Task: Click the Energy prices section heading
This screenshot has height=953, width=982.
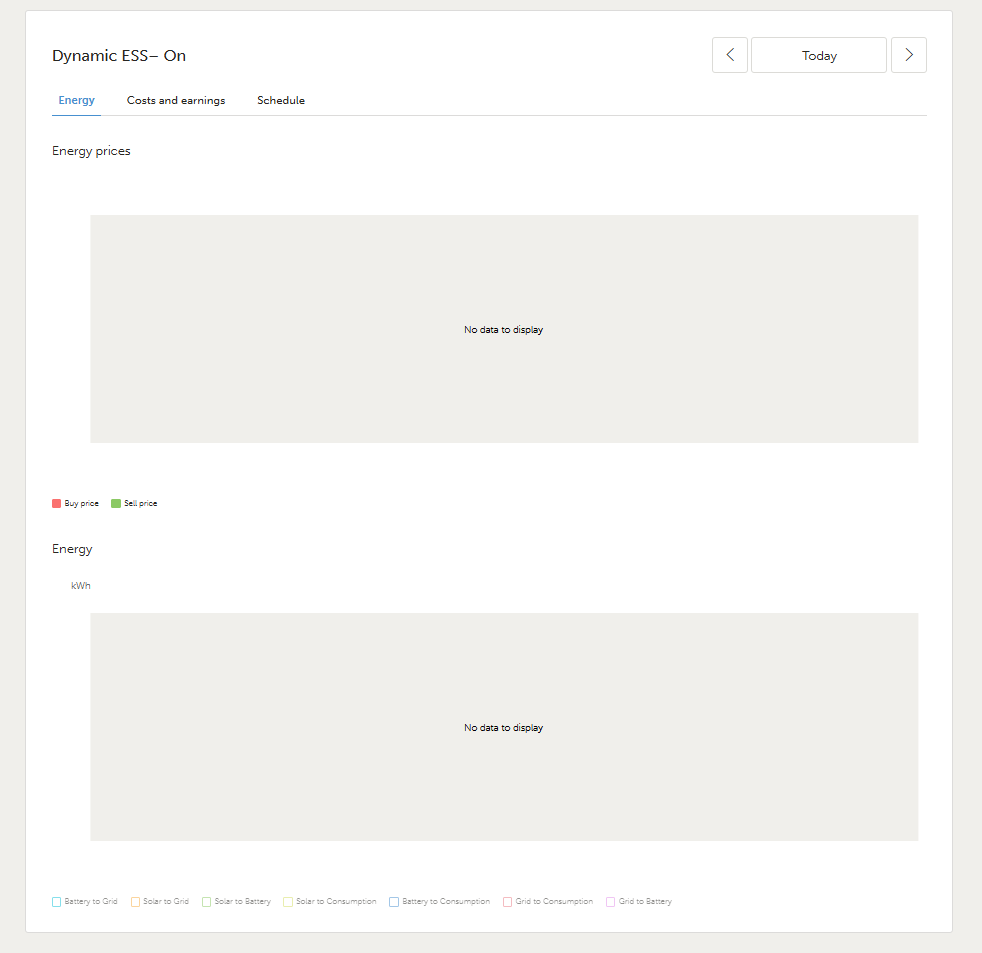Action: [x=91, y=152]
